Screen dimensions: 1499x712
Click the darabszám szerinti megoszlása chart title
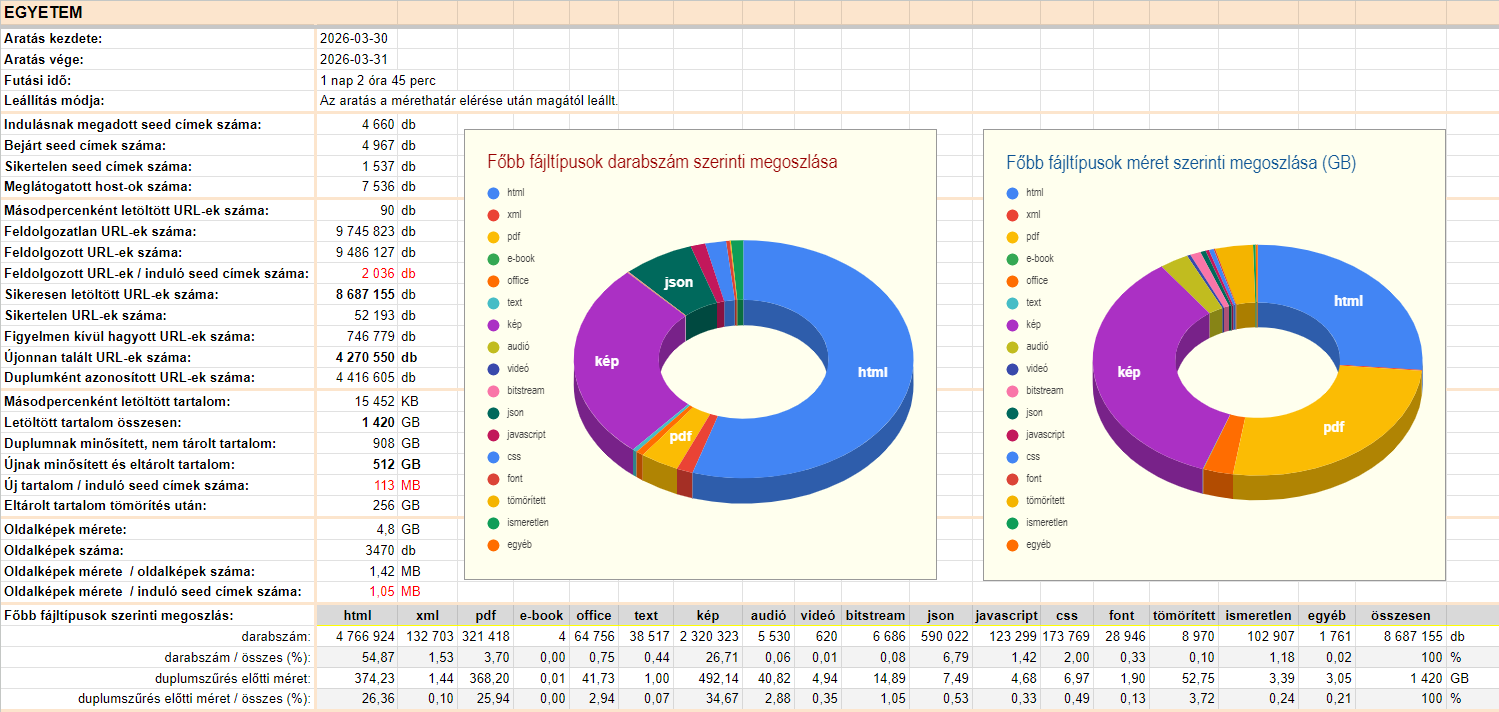point(662,162)
